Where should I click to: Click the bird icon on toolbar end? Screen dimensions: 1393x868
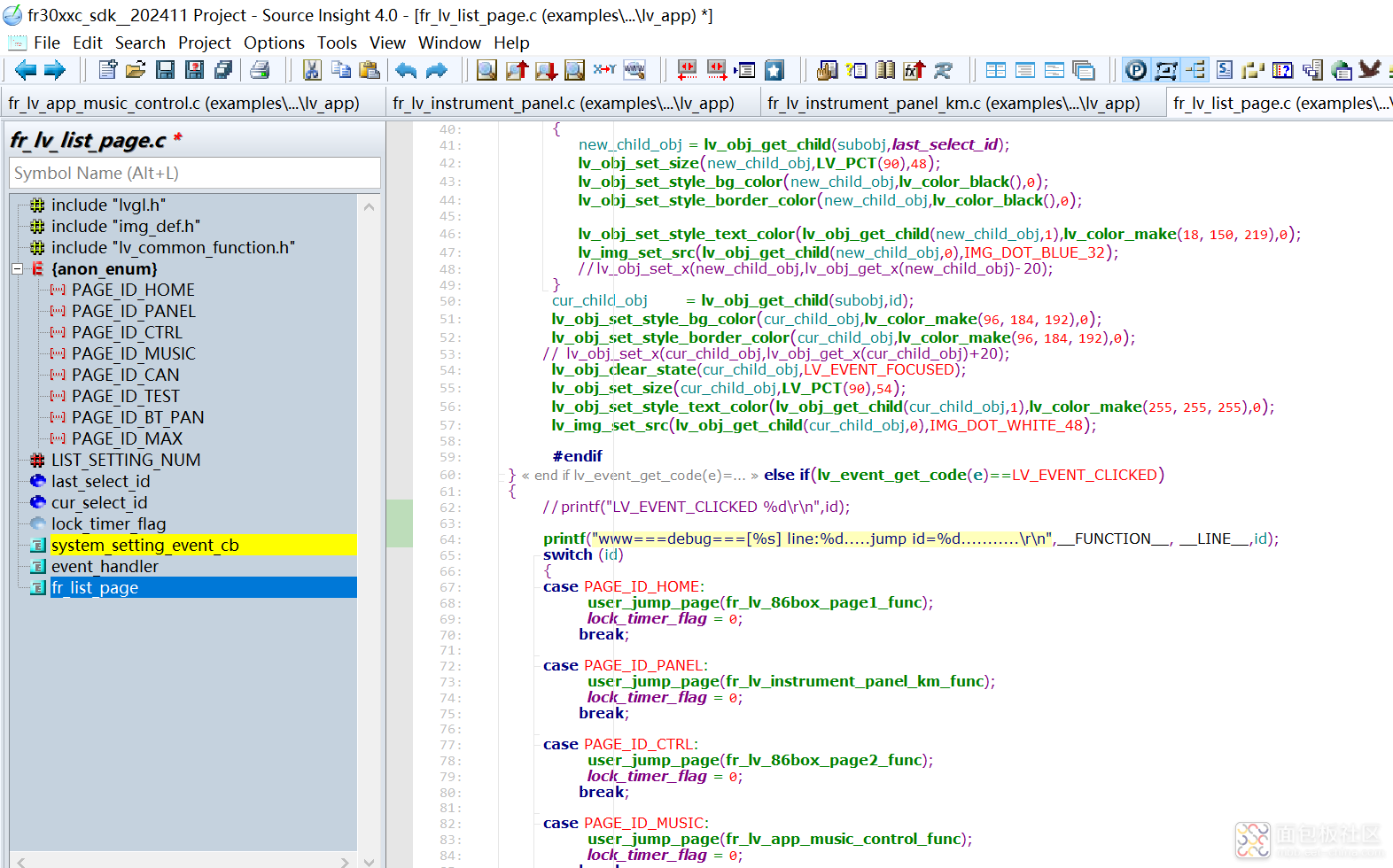click(1370, 70)
